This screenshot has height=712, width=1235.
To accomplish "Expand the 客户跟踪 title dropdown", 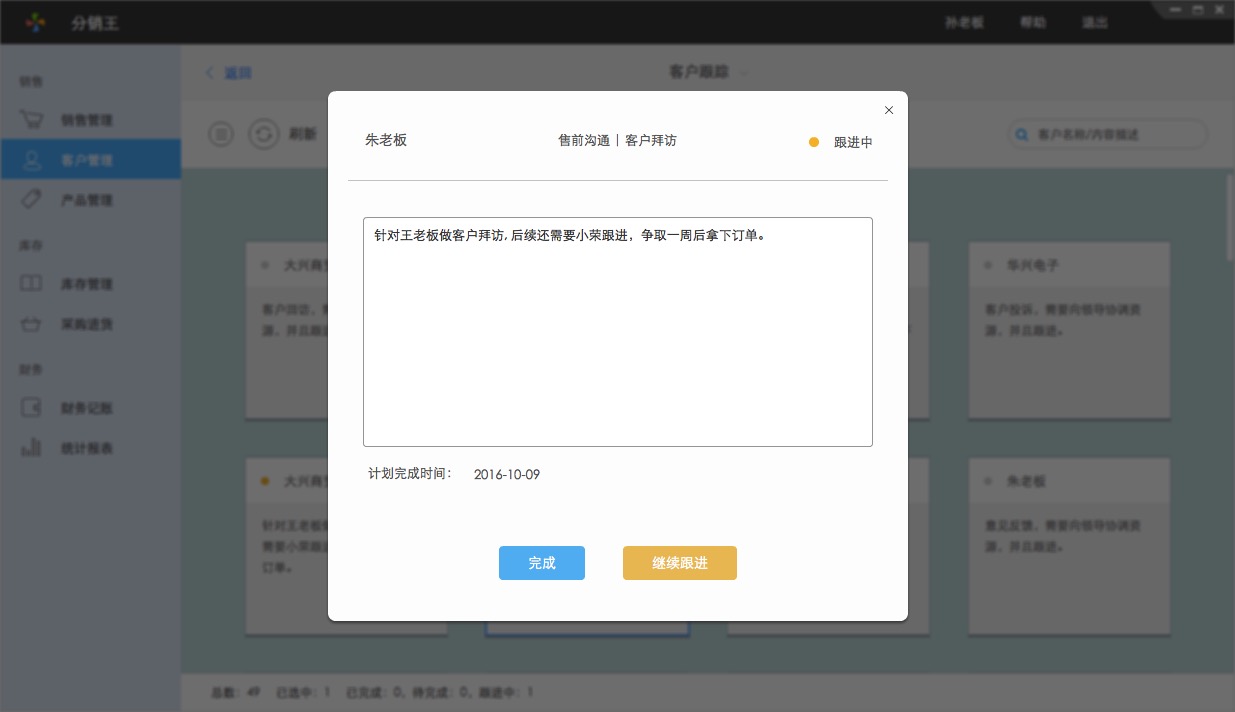I will [x=744, y=73].
